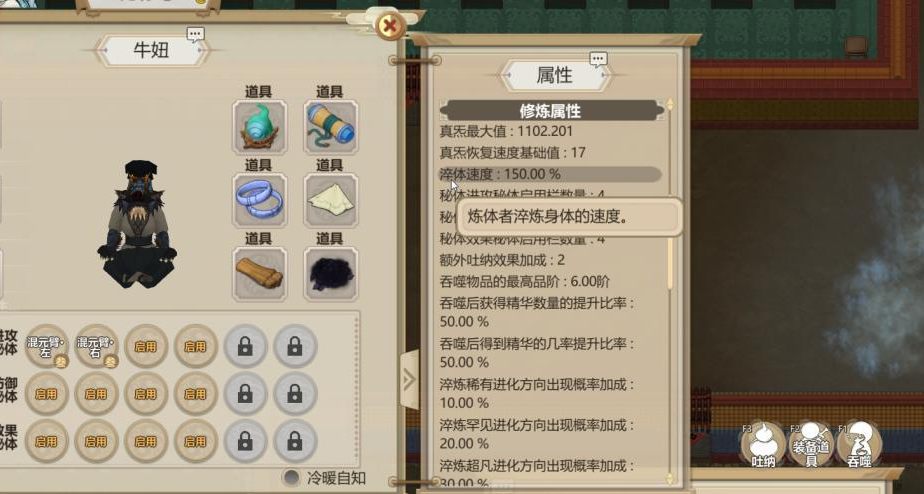Image resolution: width=924 pixels, height=494 pixels.
Task: Click the scroll down arrow in the attributes panel
Action: pos(670,478)
